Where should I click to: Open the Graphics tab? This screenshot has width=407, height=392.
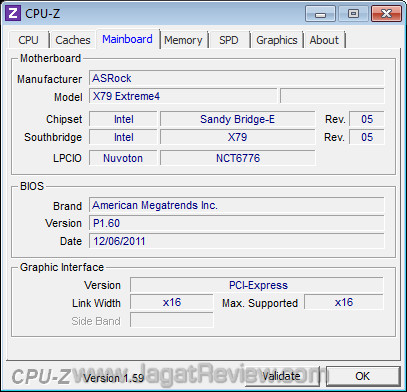tap(277, 40)
